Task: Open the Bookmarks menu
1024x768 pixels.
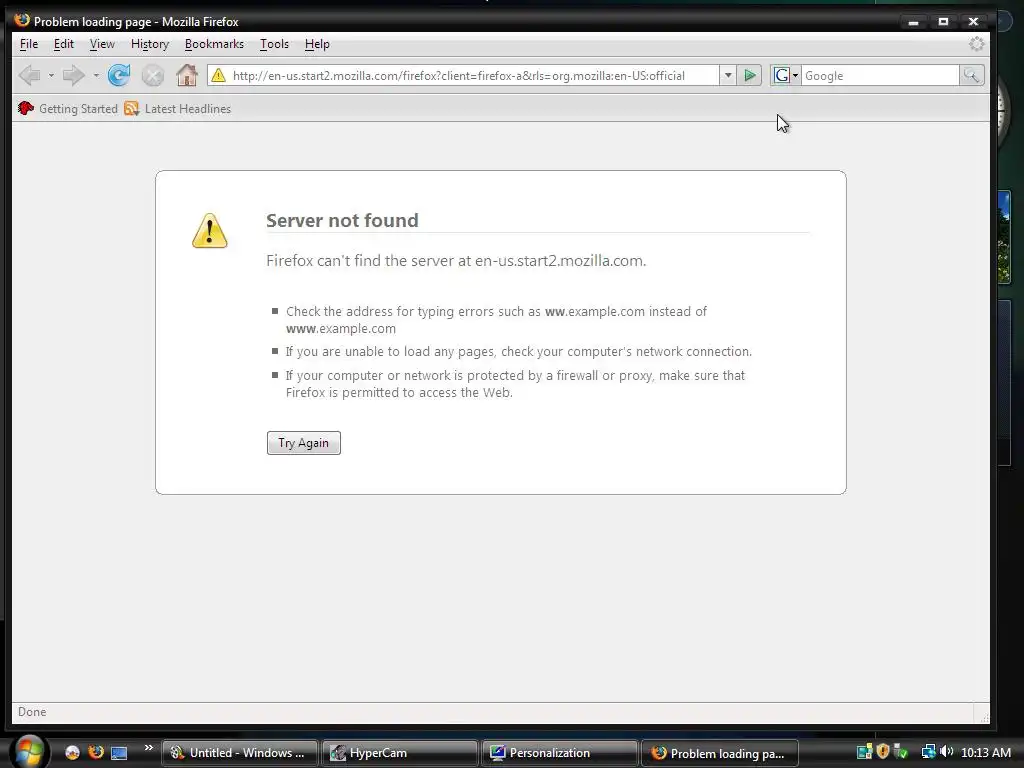Action: [x=214, y=44]
